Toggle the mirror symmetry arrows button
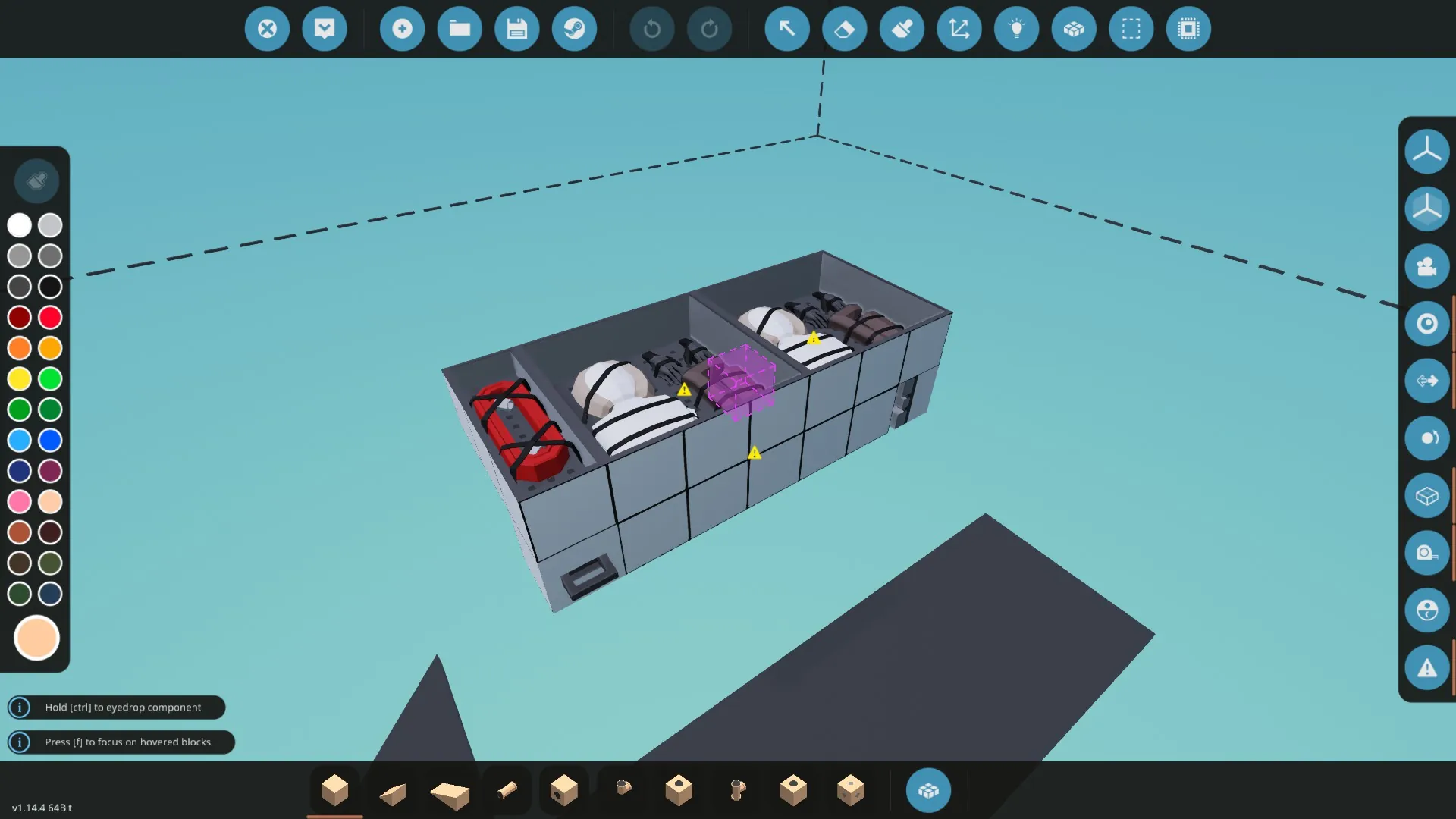The image size is (1456, 819). (x=1426, y=381)
